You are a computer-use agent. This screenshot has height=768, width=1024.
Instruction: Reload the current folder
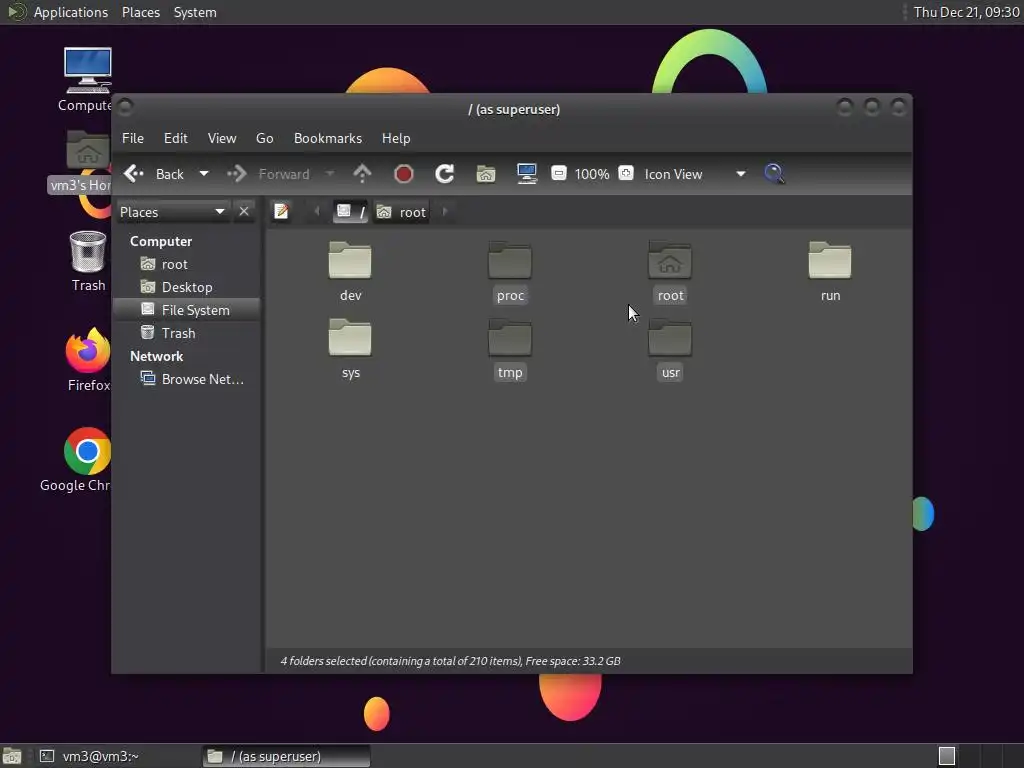445,174
